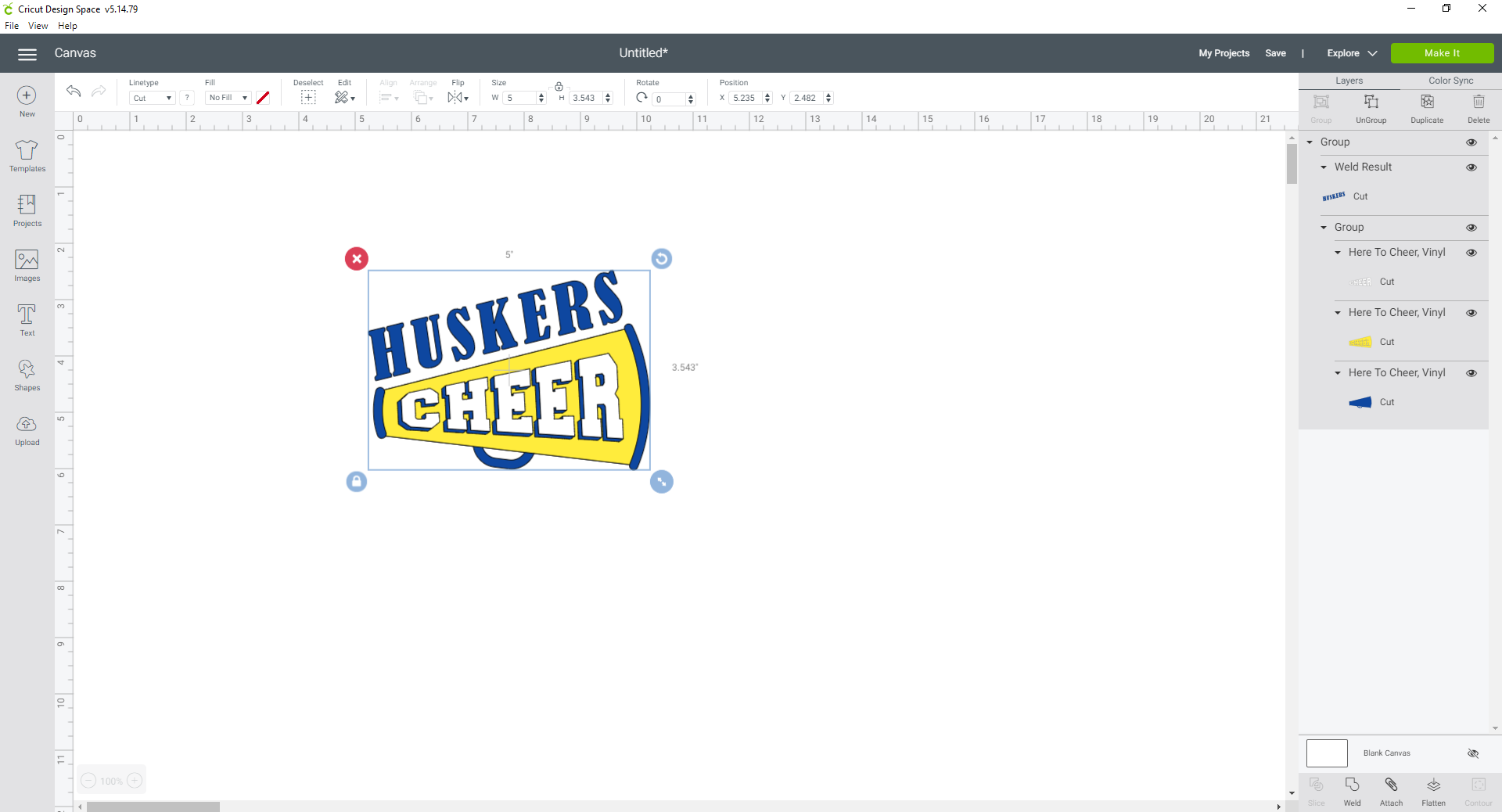Image resolution: width=1502 pixels, height=812 pixels.
Task: Toggle the size aspect ratio lock
Action: click(559, 86)
